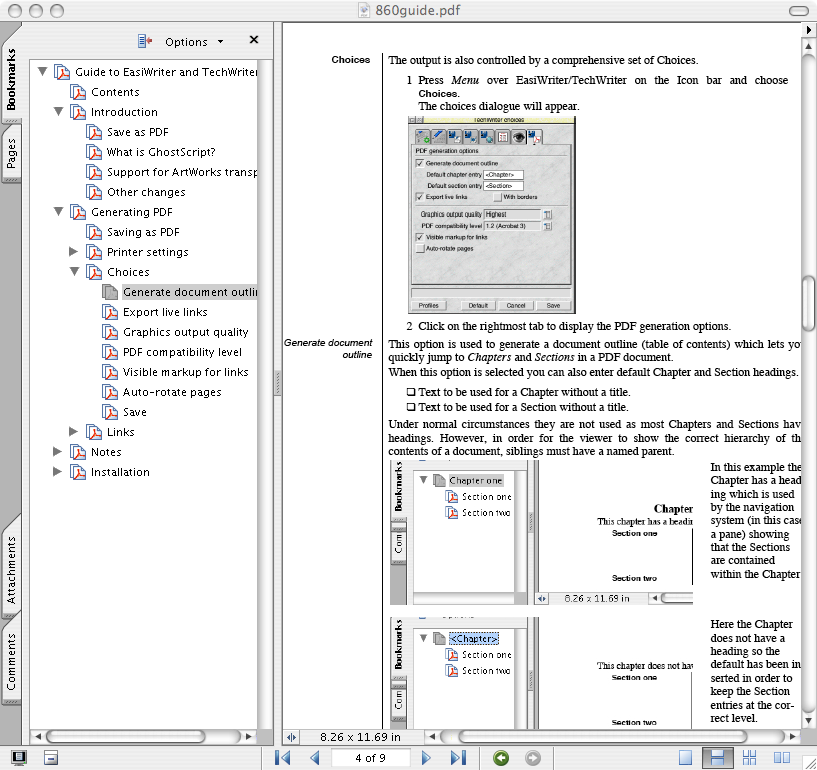
Task: Go to the previous page
Action: tap(314, 758)
